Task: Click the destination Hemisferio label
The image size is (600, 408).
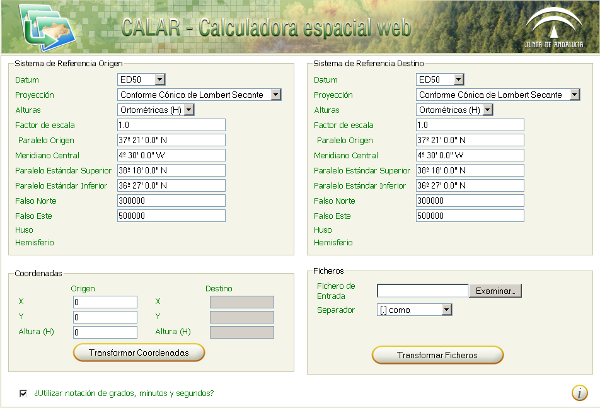Action: [333, 243]
